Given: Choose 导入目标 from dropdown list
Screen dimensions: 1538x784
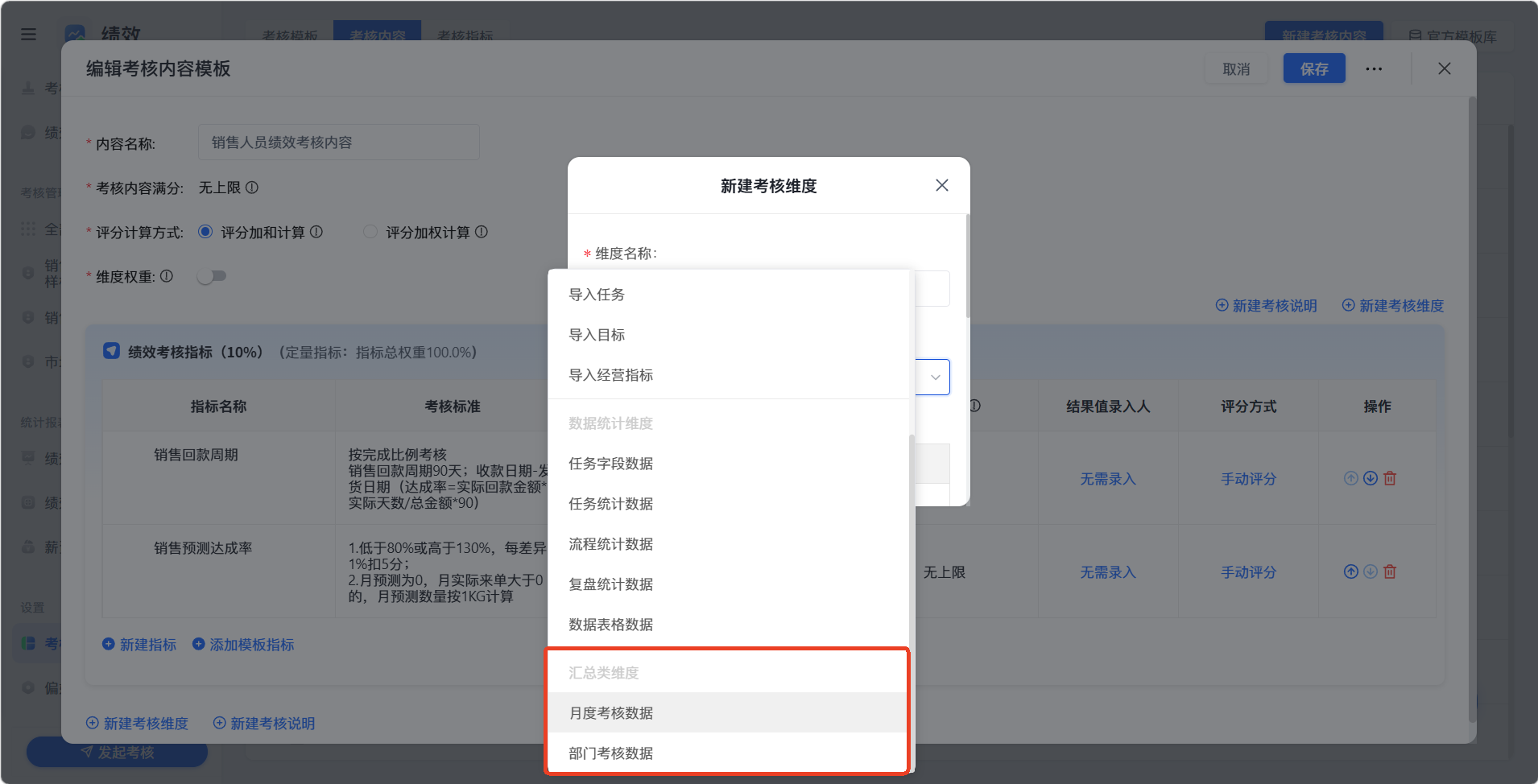Looking at the screenshot, I should point(729,335).
